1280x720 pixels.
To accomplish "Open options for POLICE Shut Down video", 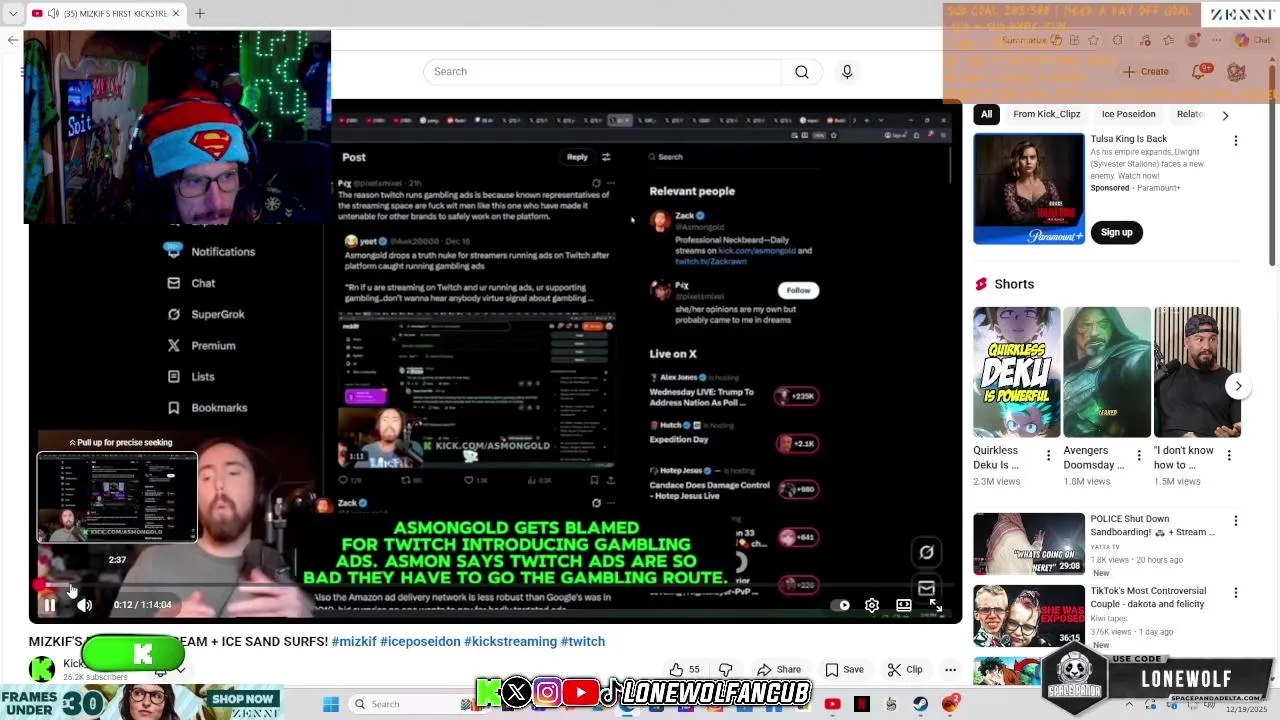I will coord(1235,521).
